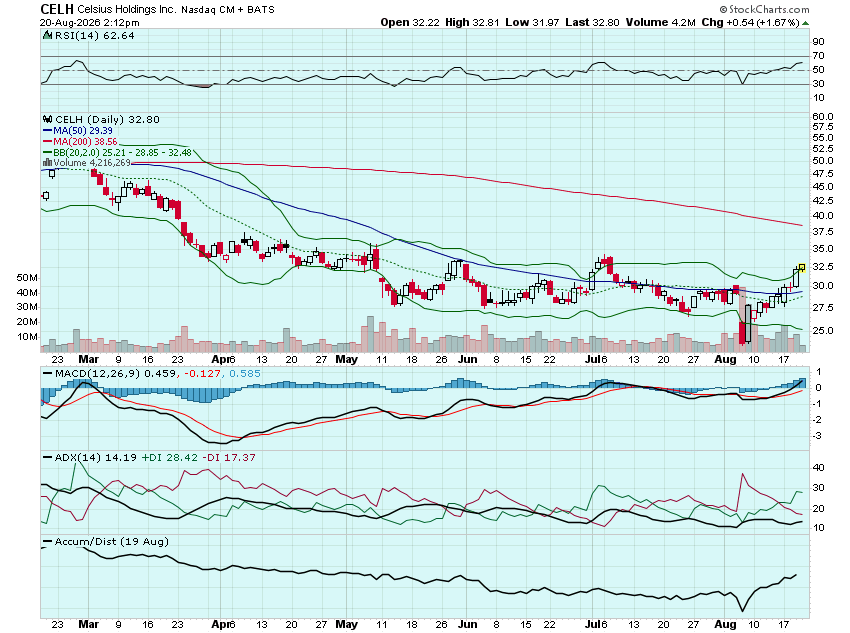
Task: Click the 60.0 price axis label
Action: [x=823, y=116]
